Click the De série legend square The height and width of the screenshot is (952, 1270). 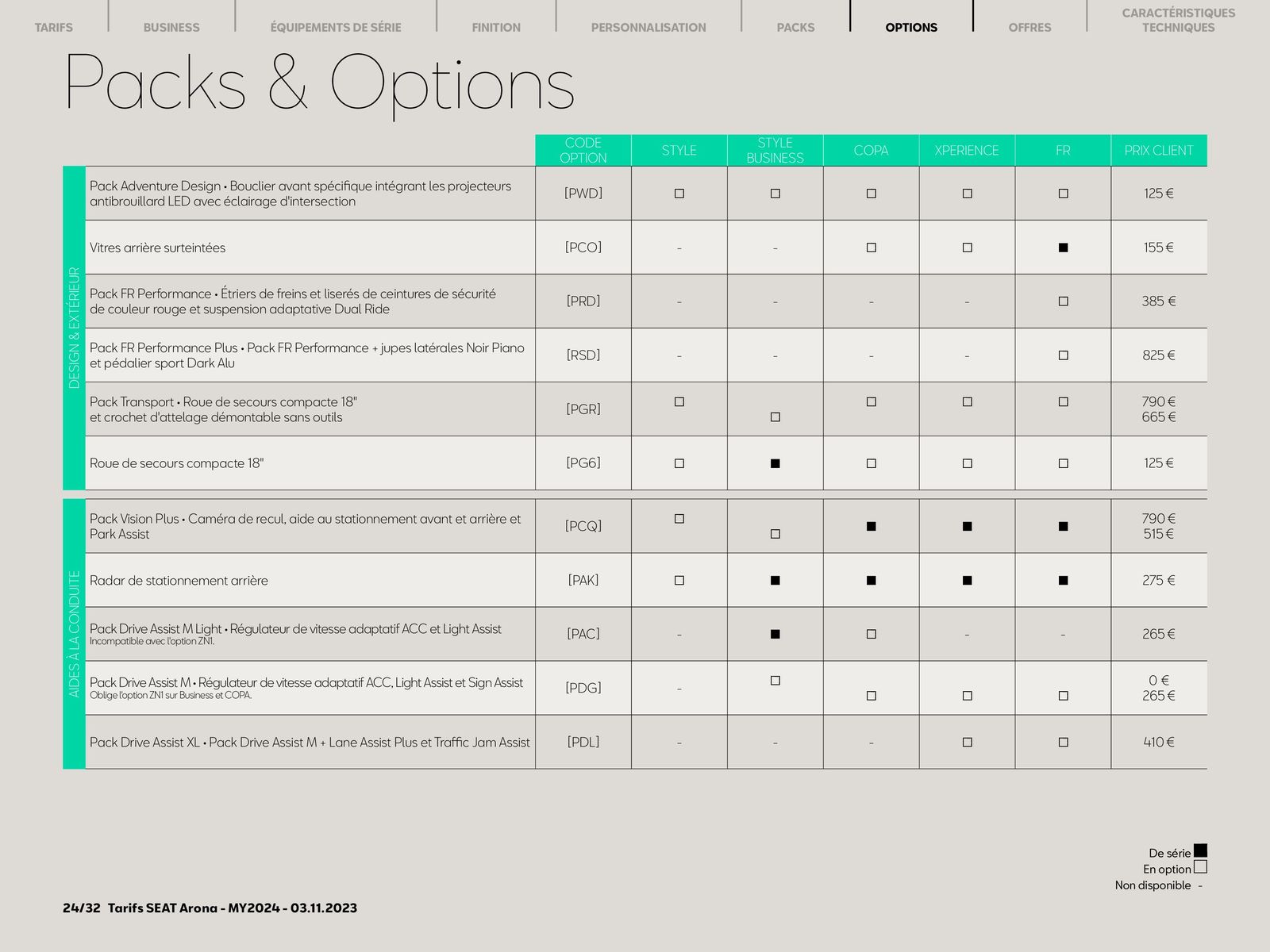(x=1200, y=850)
